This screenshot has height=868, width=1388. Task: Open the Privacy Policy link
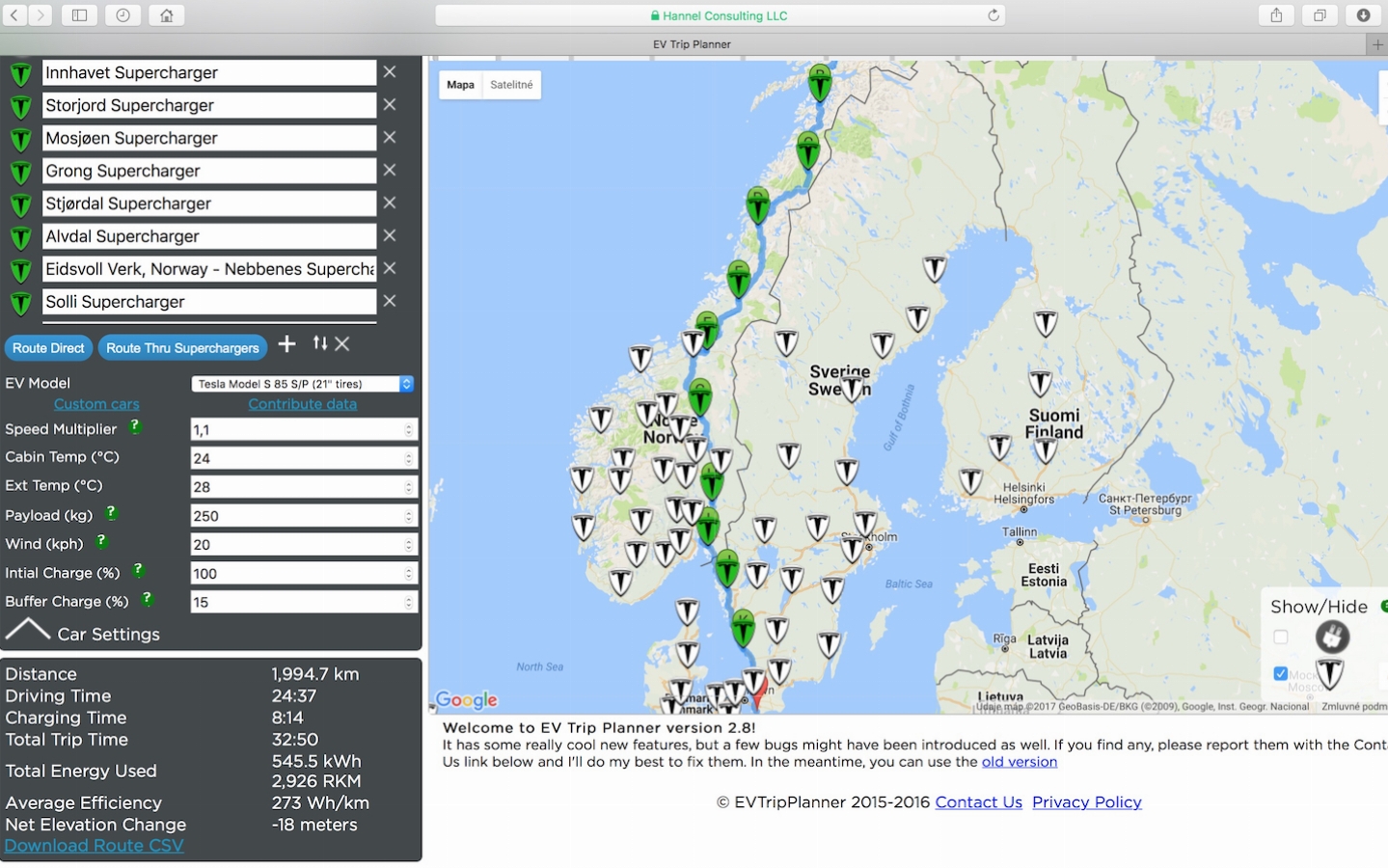click(x=1087, y=802)
